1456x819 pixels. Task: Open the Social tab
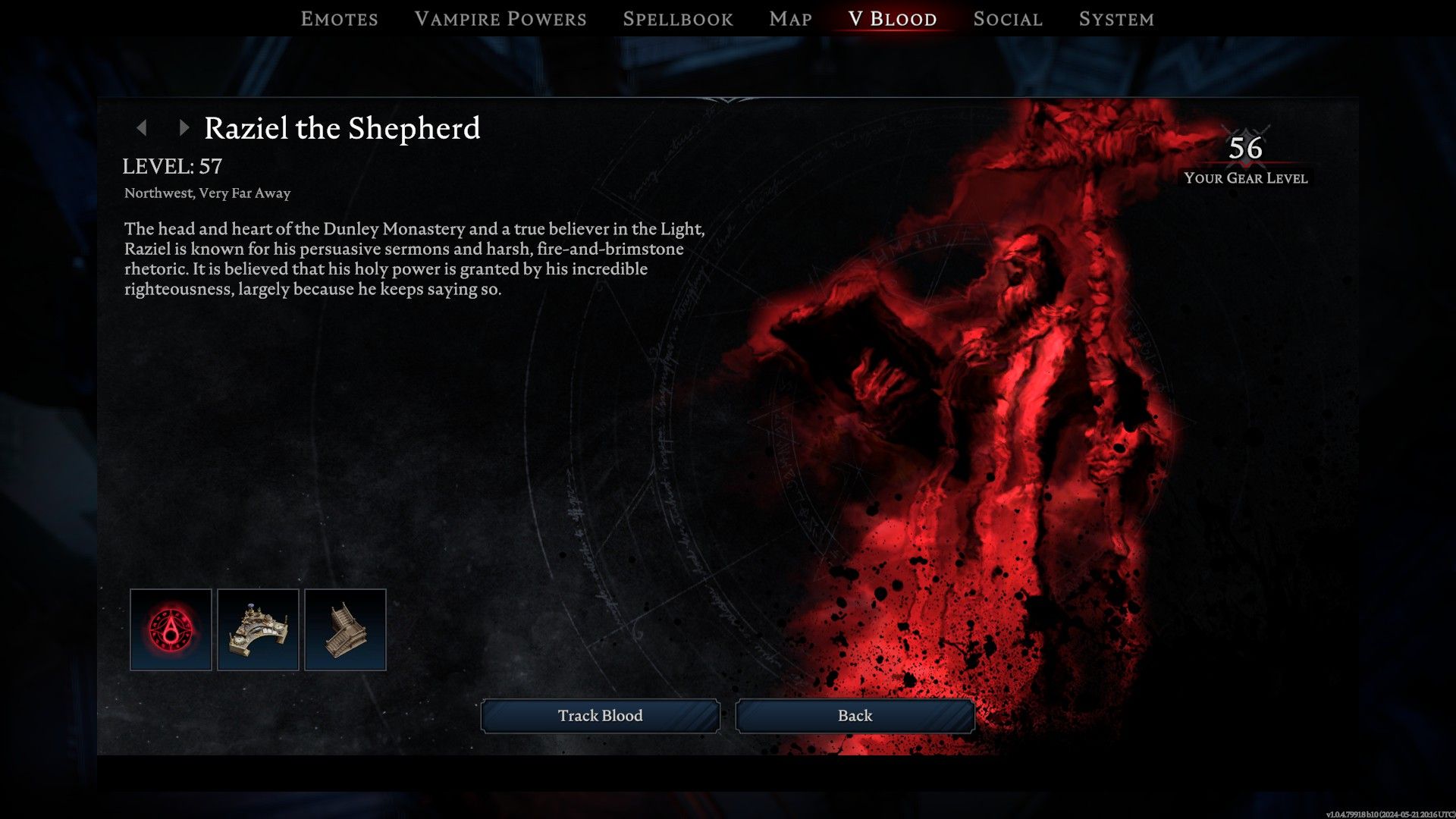pyautogui.click(x=1008, y=19)
